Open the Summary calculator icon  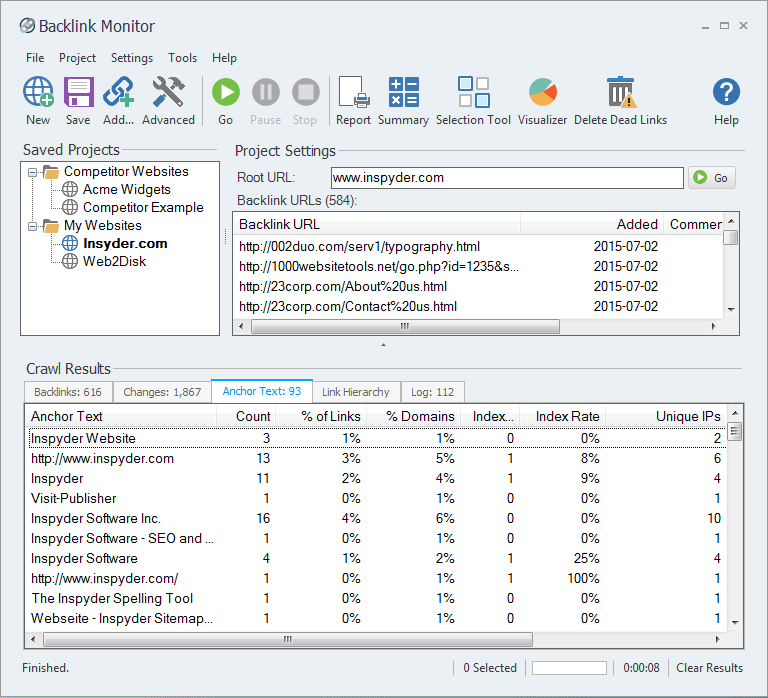coord(404,92)
